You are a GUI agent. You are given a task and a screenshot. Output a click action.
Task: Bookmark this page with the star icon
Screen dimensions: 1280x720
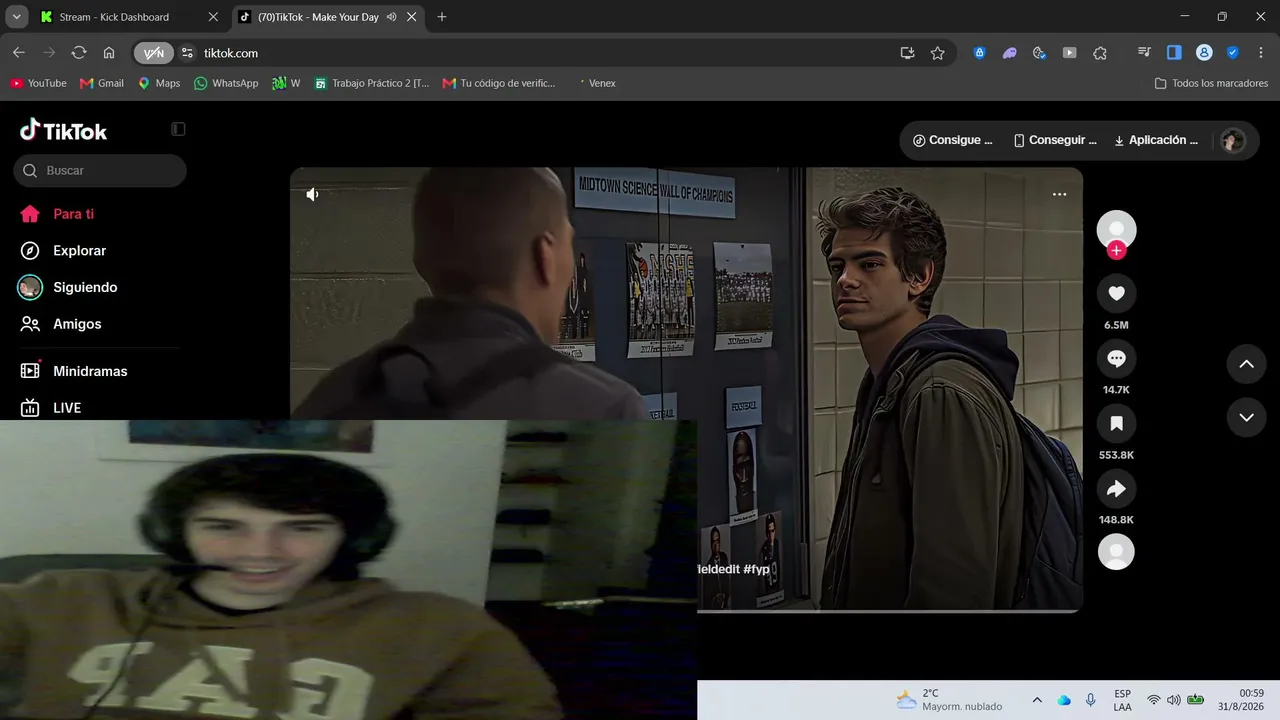point(937,53)
